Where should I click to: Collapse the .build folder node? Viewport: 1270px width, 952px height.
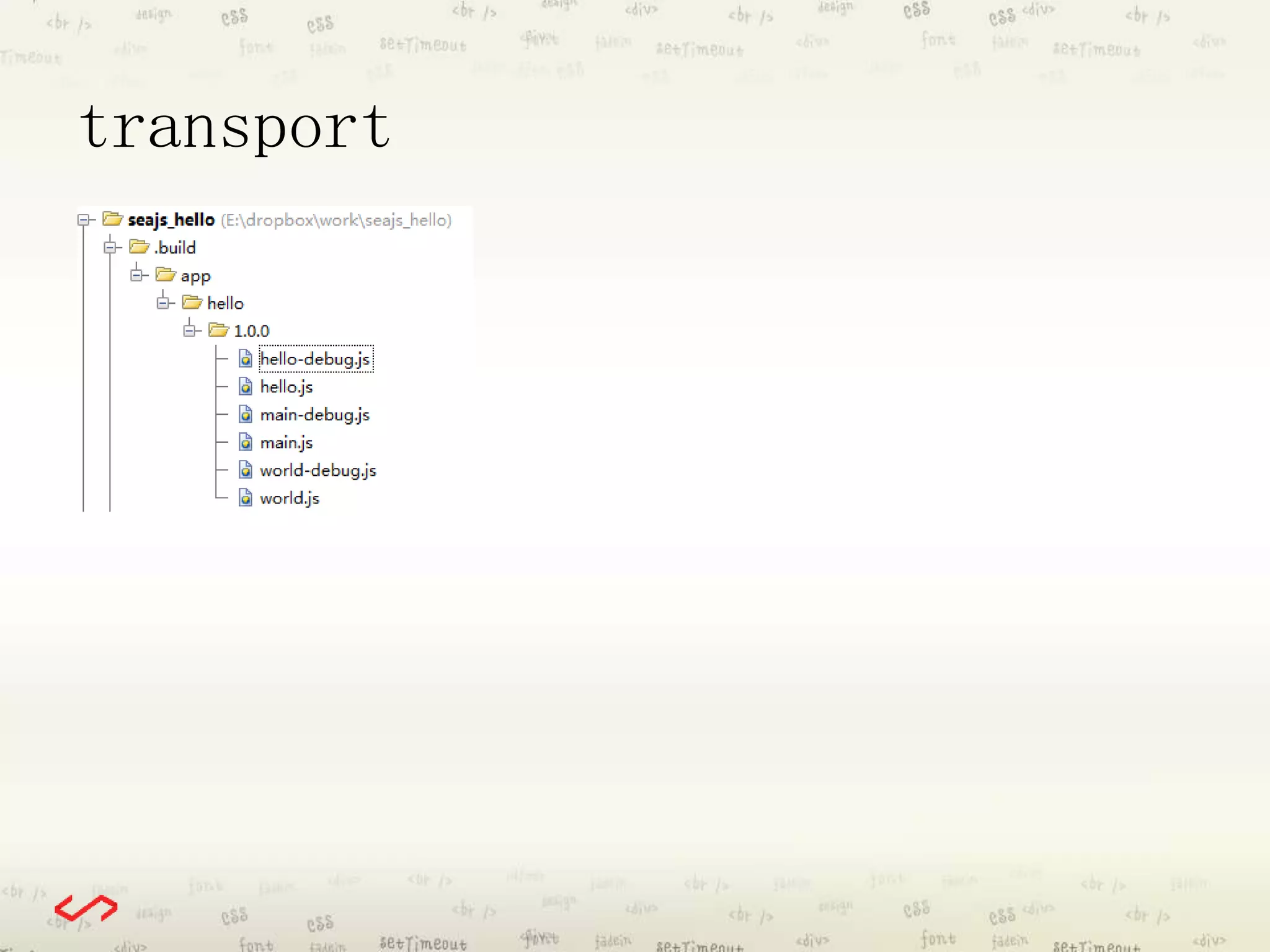pos(110,247)
